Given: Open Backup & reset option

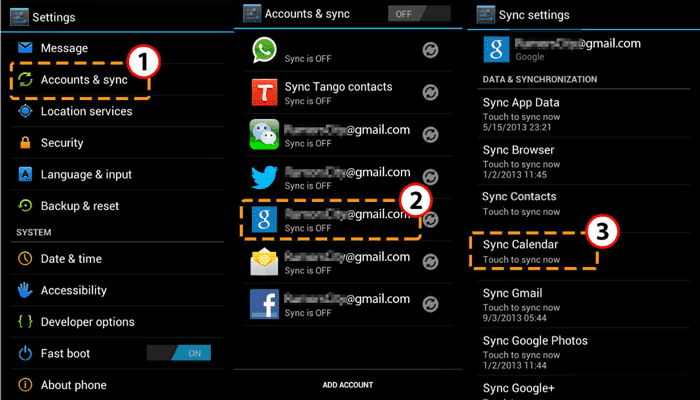Looking at the screenshot, I should 80,206.
